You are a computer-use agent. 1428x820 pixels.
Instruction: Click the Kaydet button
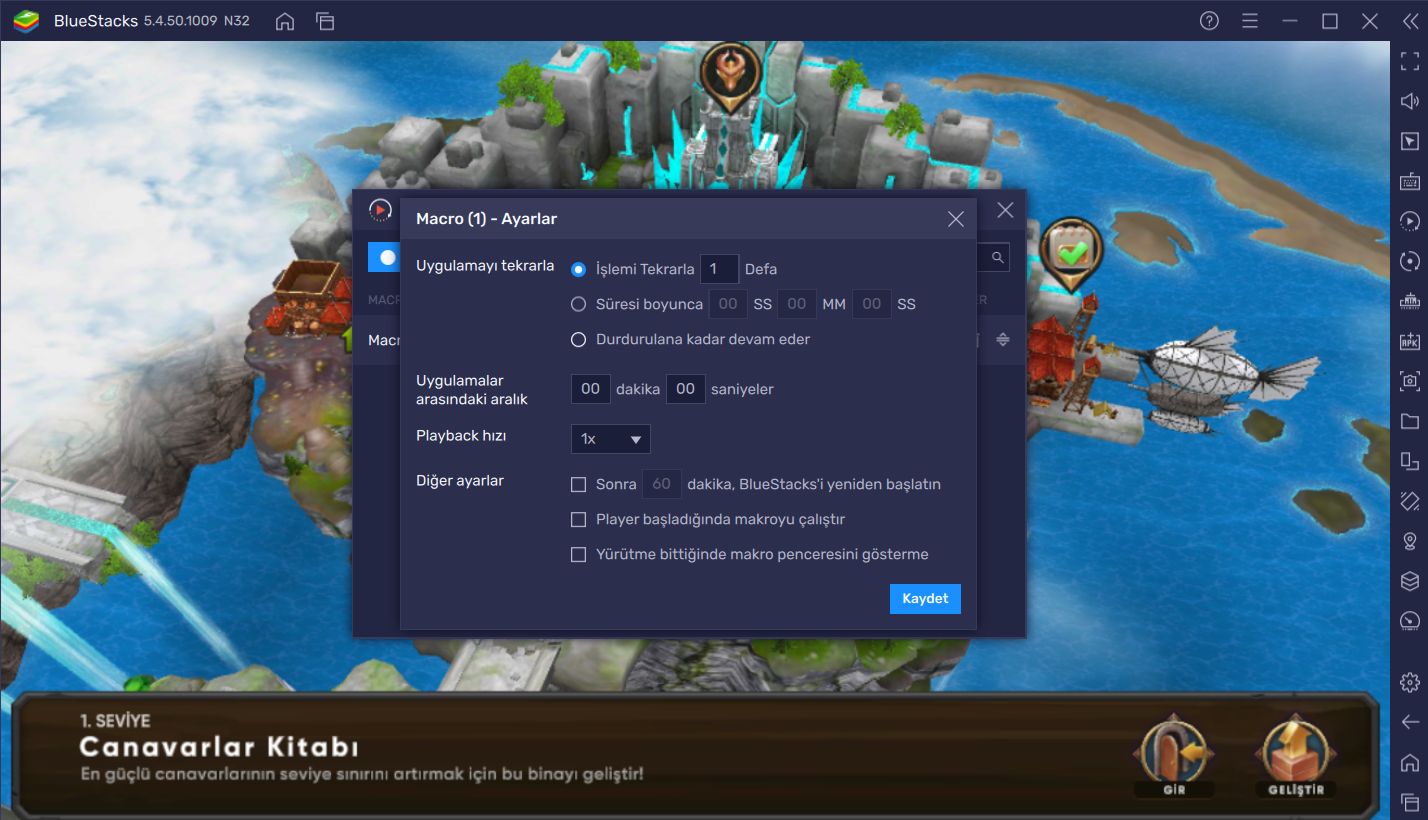tap(925, 598)
